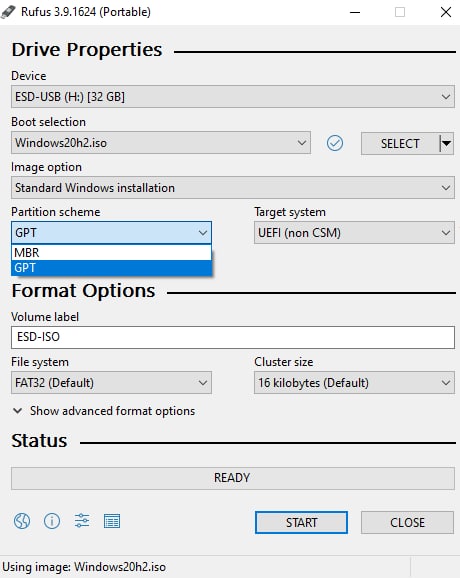Image resolution: width=460 pixels, height=578 pixels.
Task: Open the Device dropdown ESD-USB (H:)
Action: [233, 97]
